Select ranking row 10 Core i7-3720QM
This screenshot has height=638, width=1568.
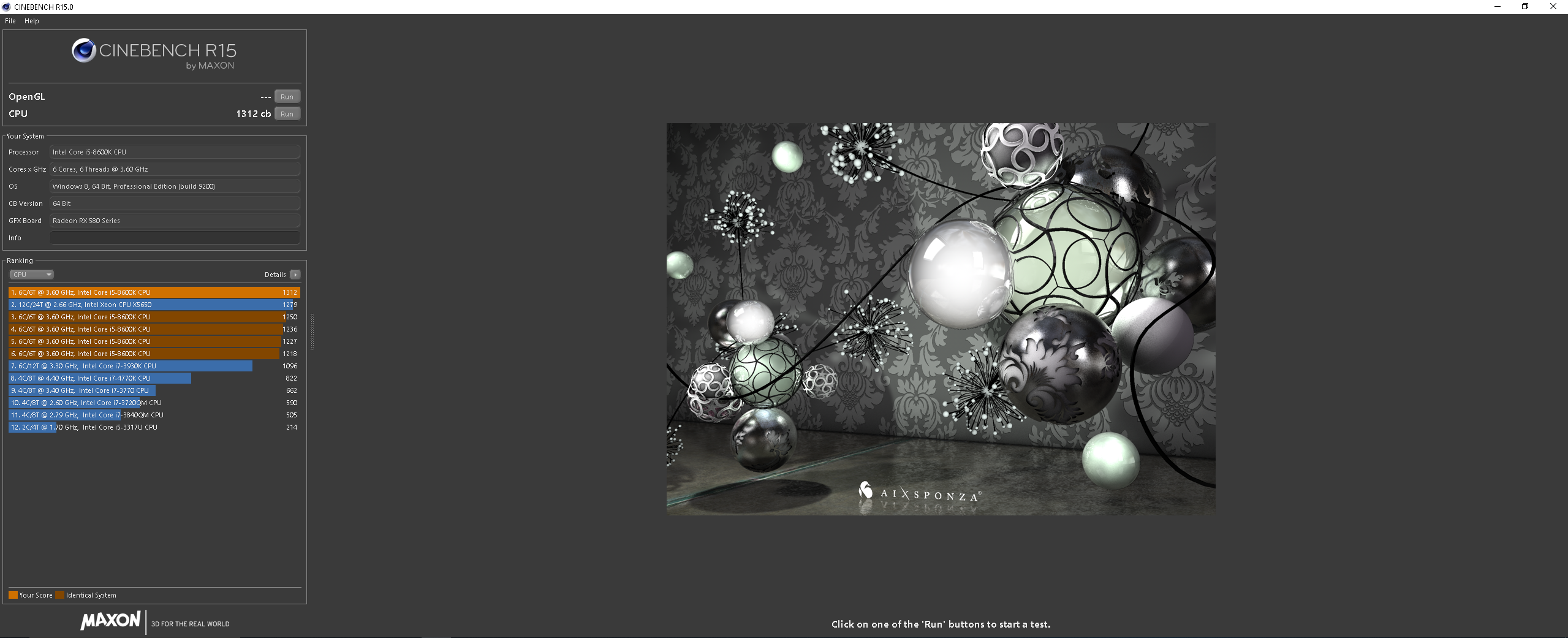(154, 403)
